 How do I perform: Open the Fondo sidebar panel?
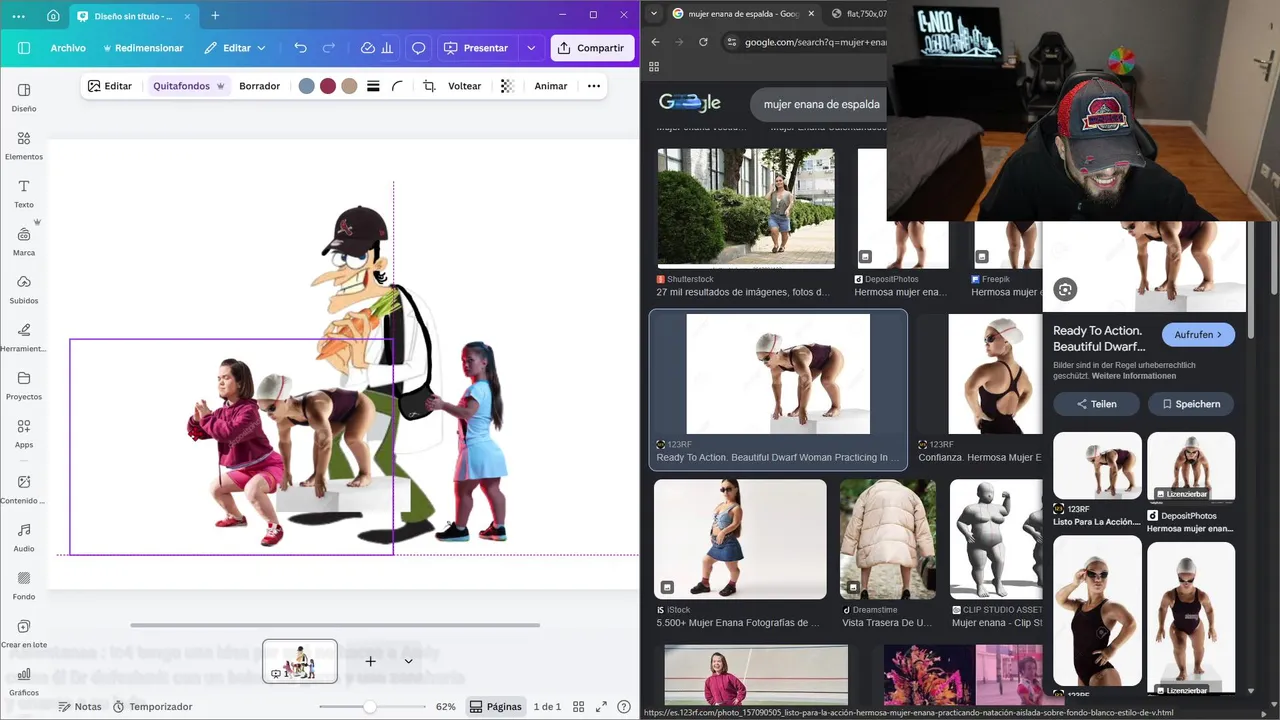(24, 585)
